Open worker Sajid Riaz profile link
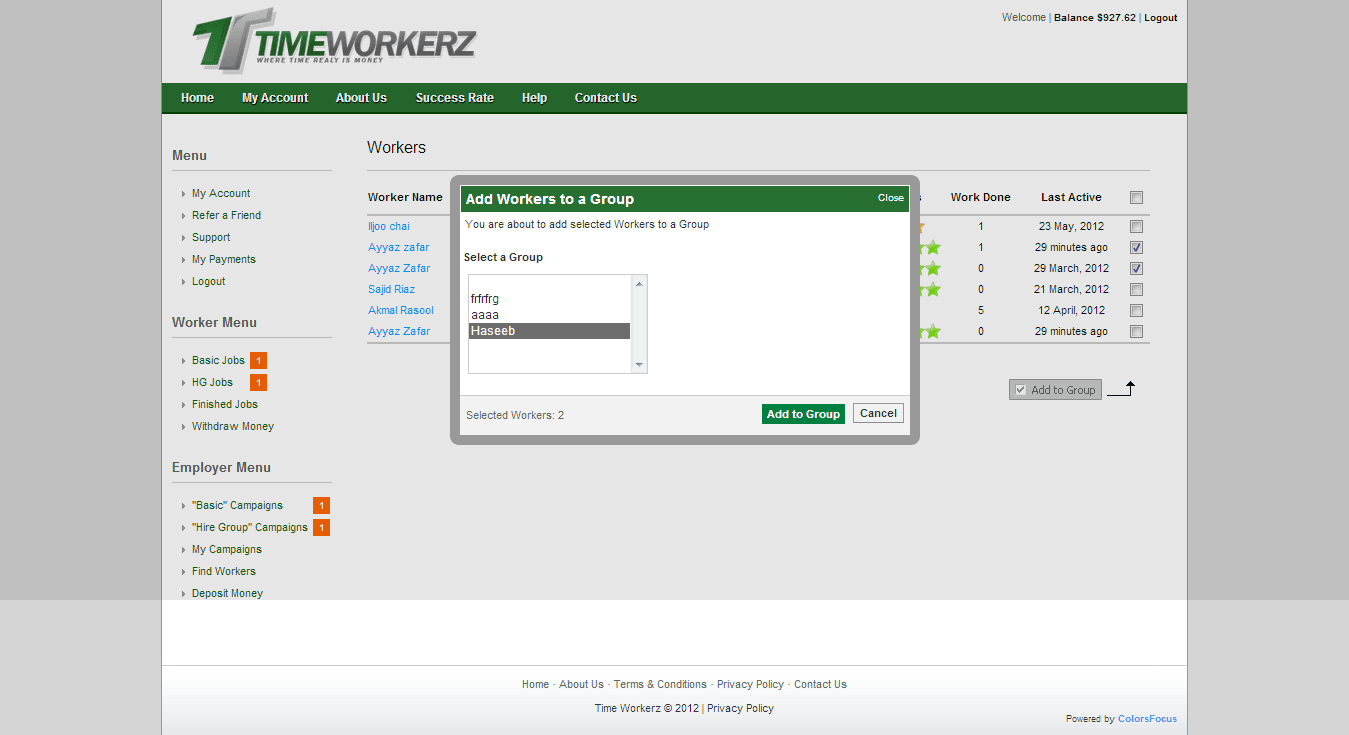1349x735 pixels. point(391,290)
